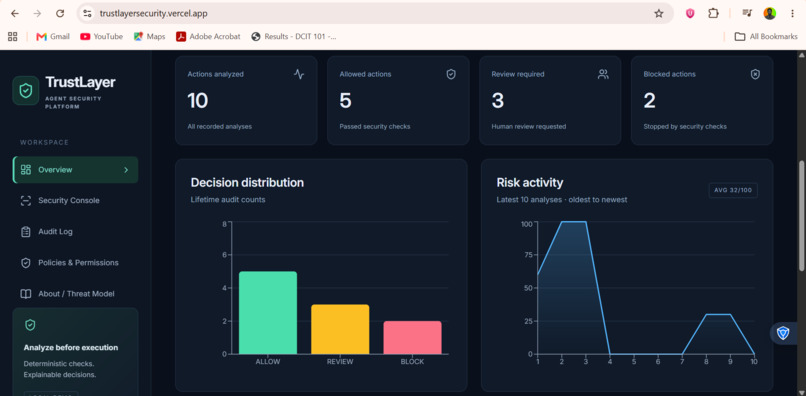
Task: Open Adobe Acrobat bookmark
Action: point(208,37)
